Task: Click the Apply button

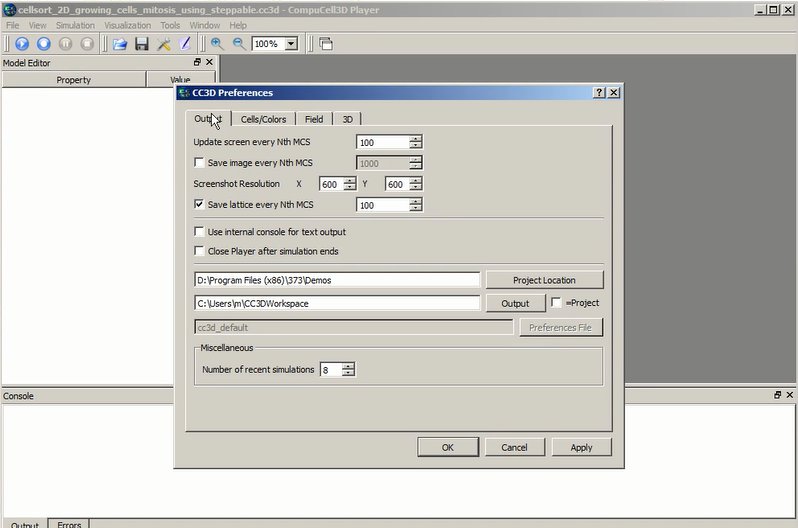Action: tap(581, 447)
